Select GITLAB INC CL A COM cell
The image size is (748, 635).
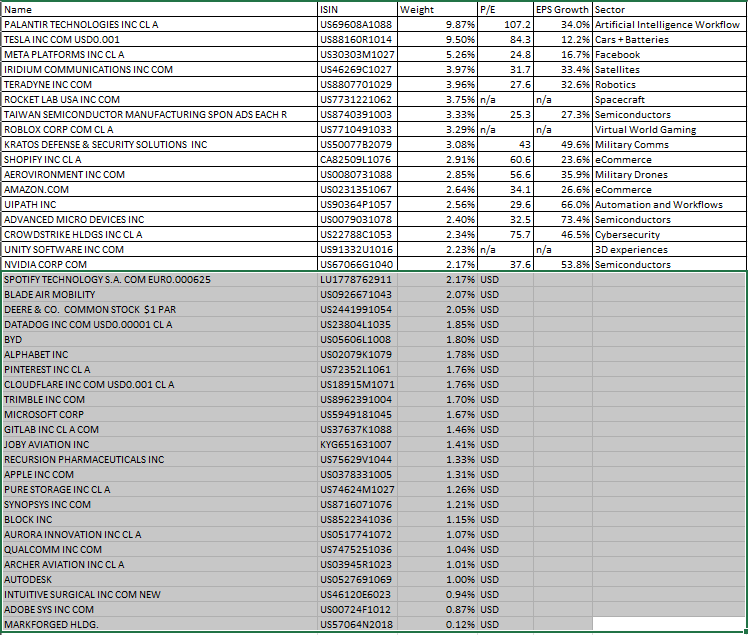(x=159, y=429)
